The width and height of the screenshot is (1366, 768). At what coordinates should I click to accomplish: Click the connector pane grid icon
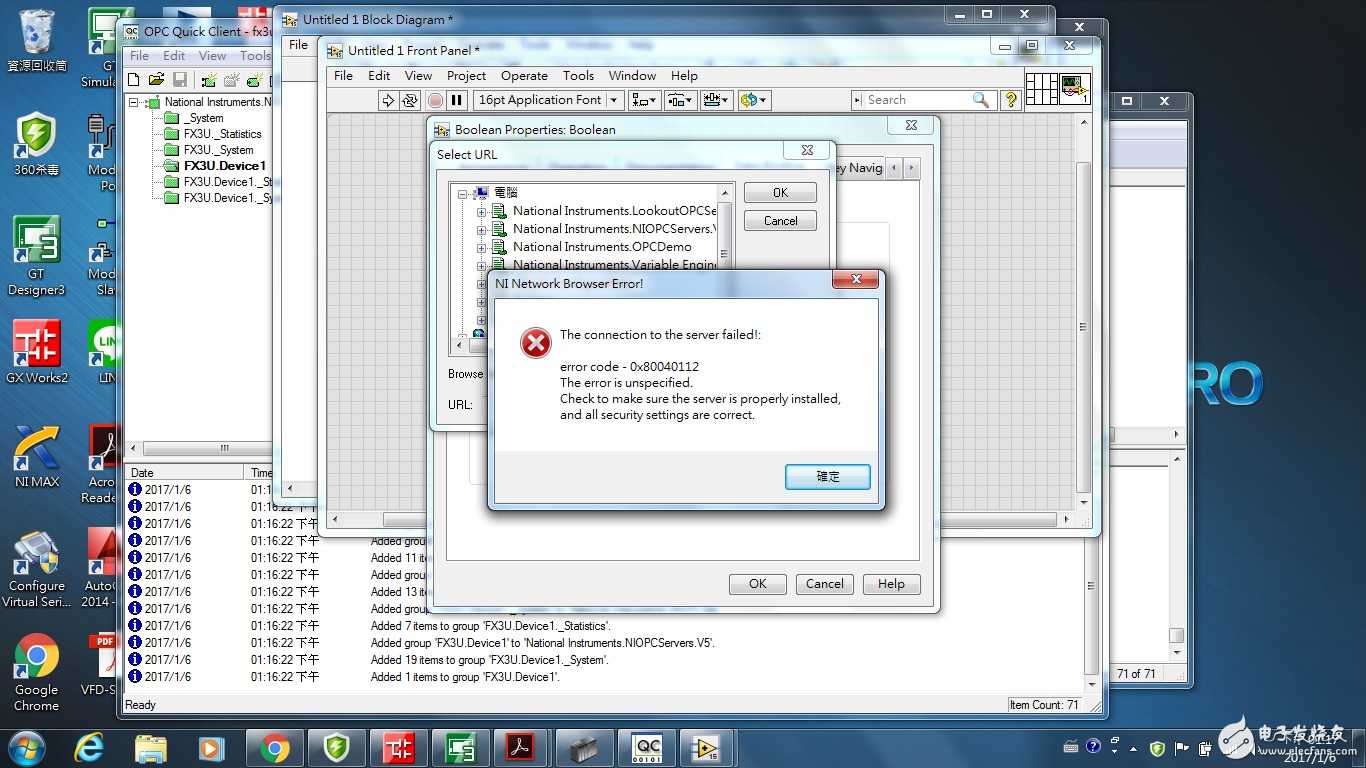click(1041, 88)
